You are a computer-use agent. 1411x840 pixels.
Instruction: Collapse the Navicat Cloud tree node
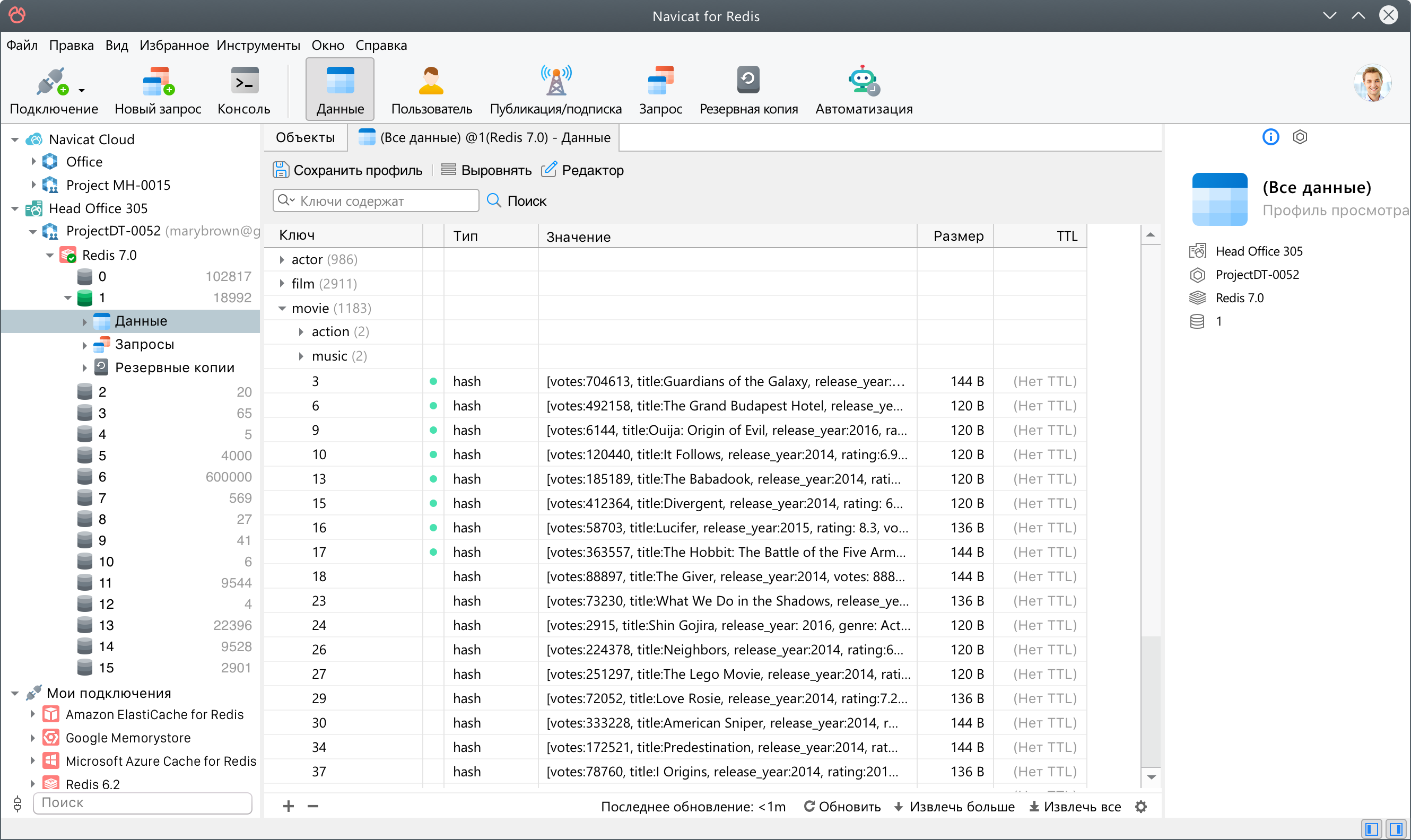click(15, 139)
